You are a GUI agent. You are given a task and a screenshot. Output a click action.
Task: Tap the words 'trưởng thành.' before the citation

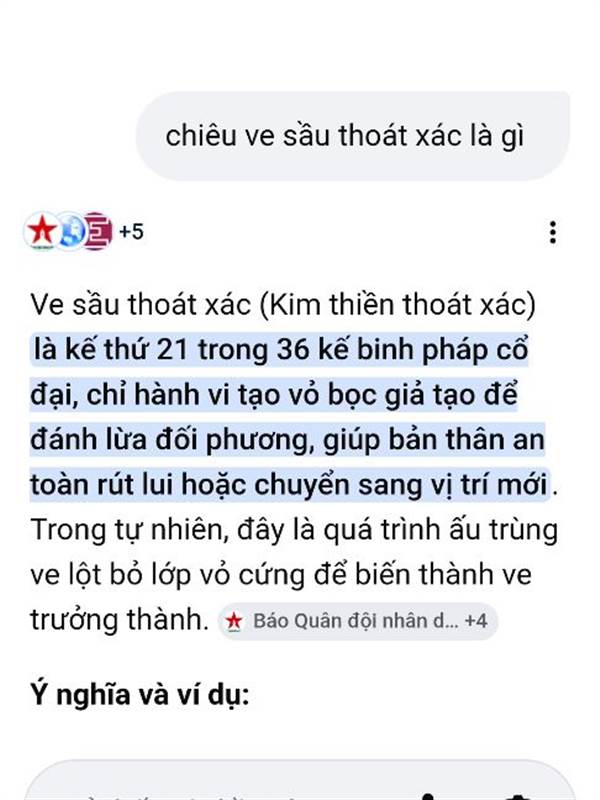tap(119, 620)
